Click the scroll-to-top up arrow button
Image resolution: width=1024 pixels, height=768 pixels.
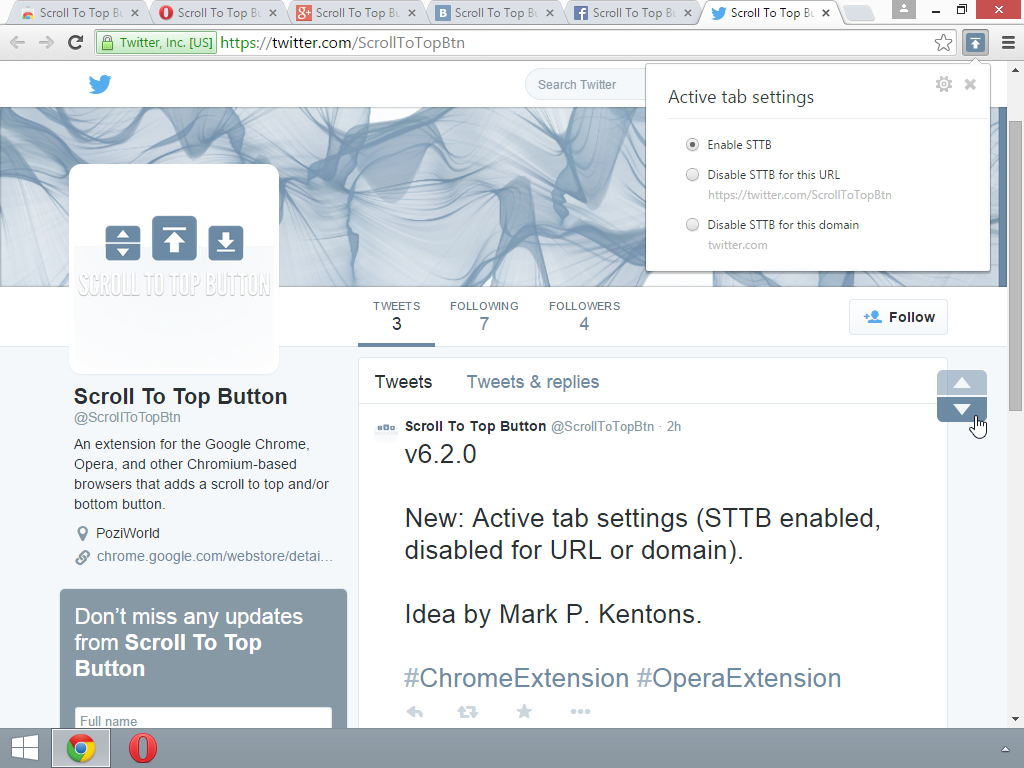coord(961,383)
